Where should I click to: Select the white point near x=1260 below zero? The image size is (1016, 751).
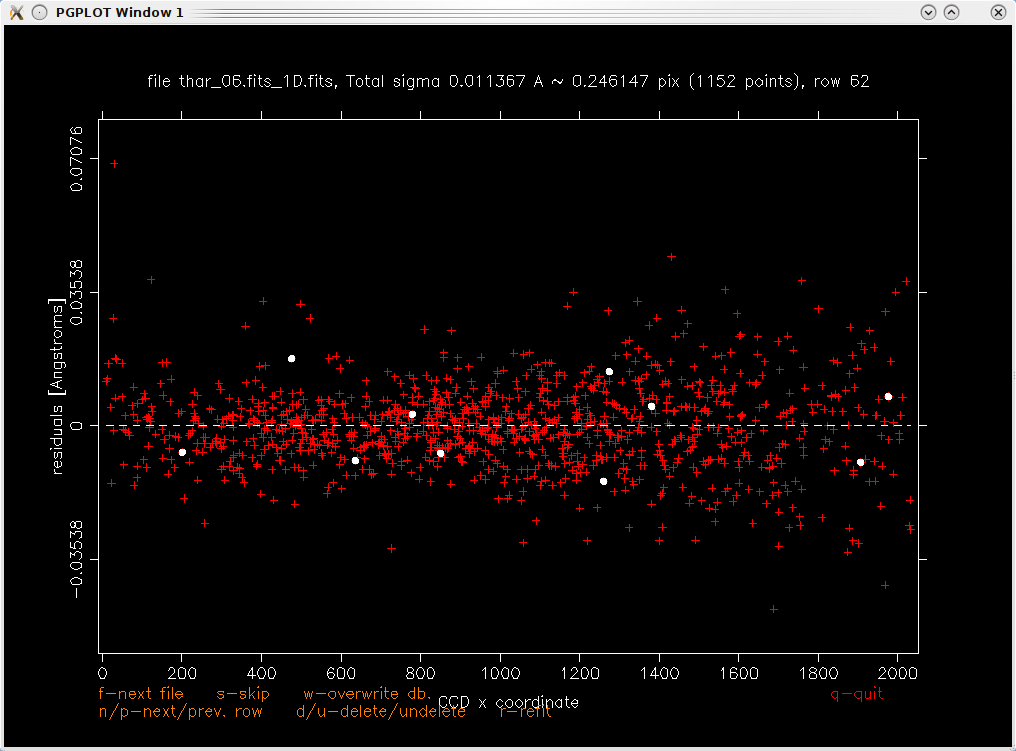tap(603, 481)
